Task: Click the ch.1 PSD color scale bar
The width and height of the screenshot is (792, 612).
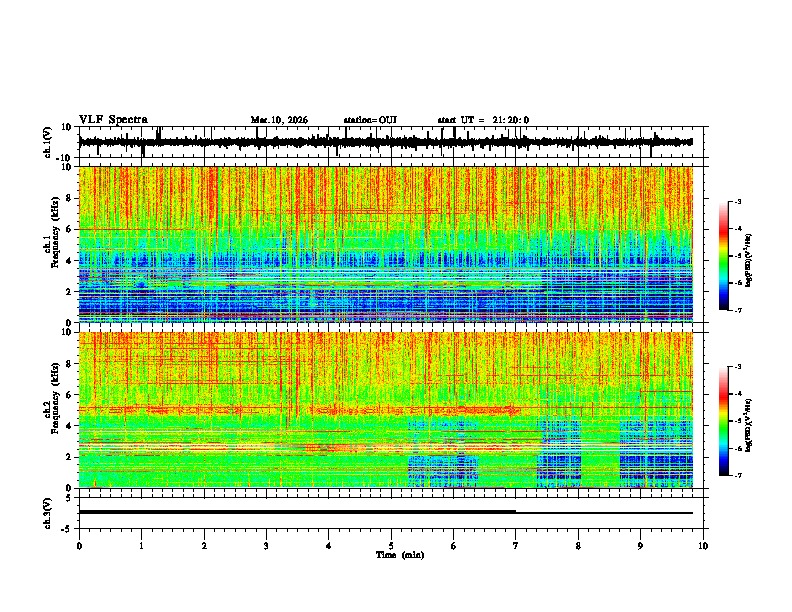Action: tap(724, 256)
